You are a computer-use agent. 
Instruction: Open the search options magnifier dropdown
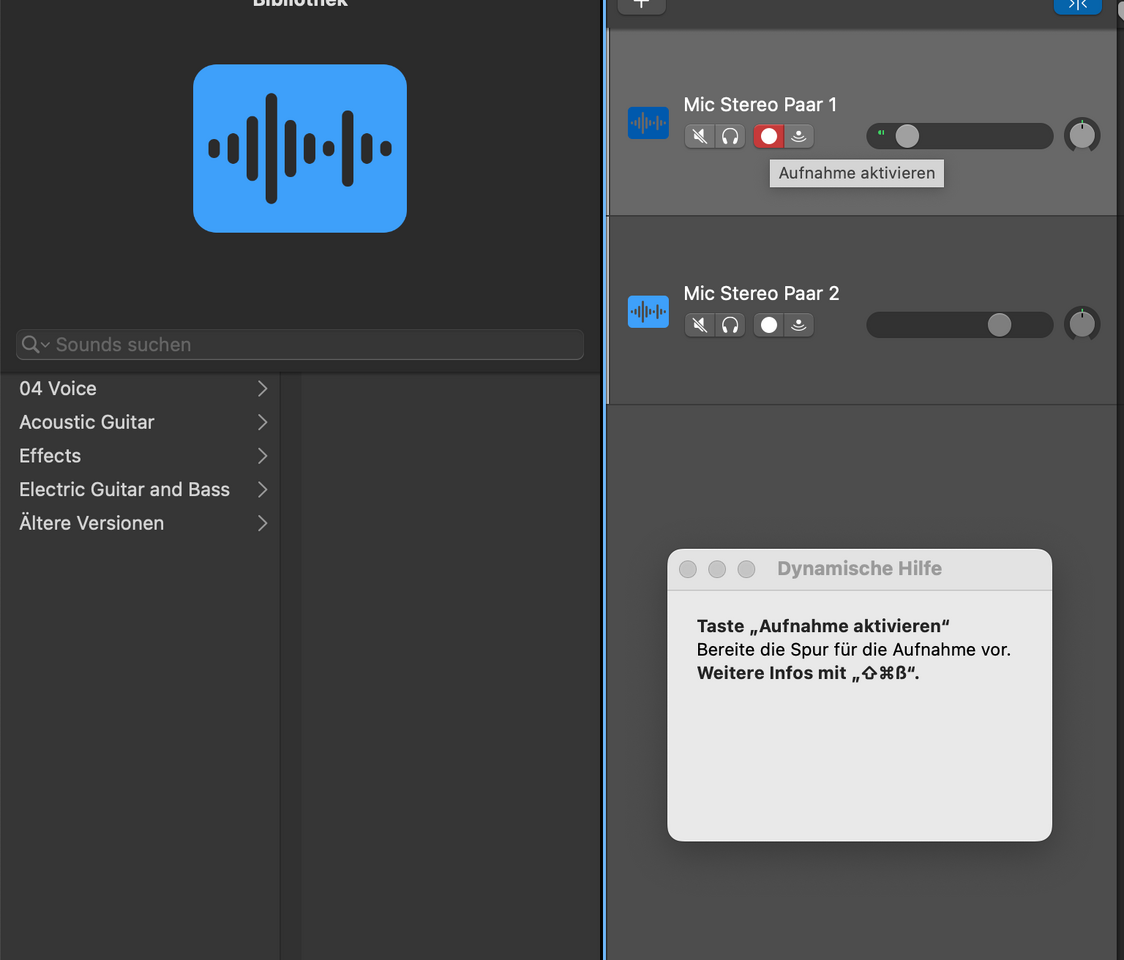(x=34, y=345)
